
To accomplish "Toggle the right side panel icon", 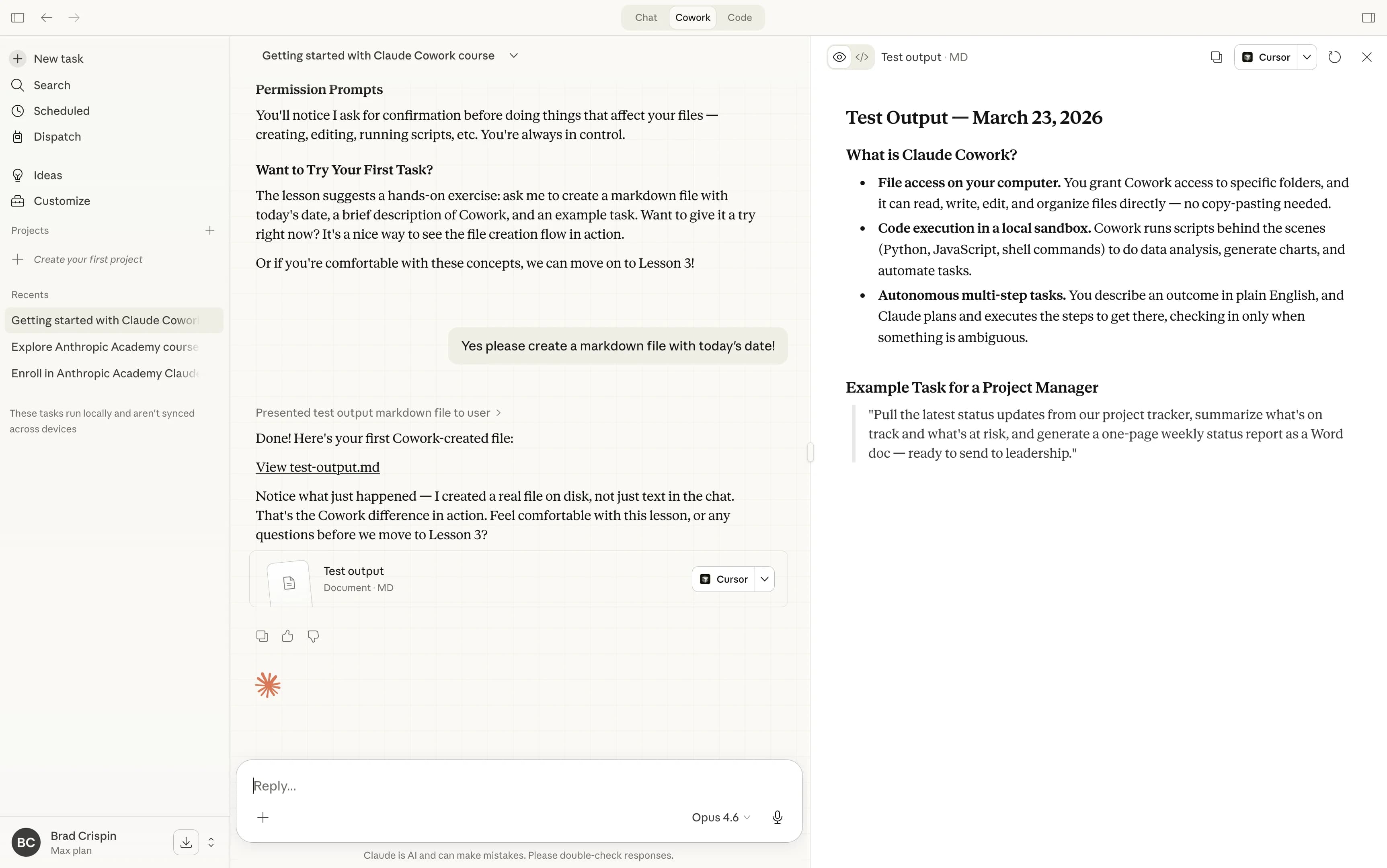I will click(x=1368, y=17).
